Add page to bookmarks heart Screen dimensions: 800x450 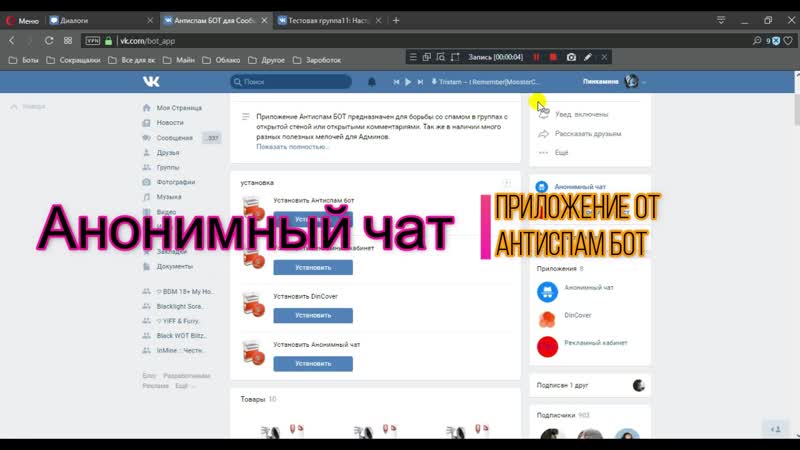[788, 41]
